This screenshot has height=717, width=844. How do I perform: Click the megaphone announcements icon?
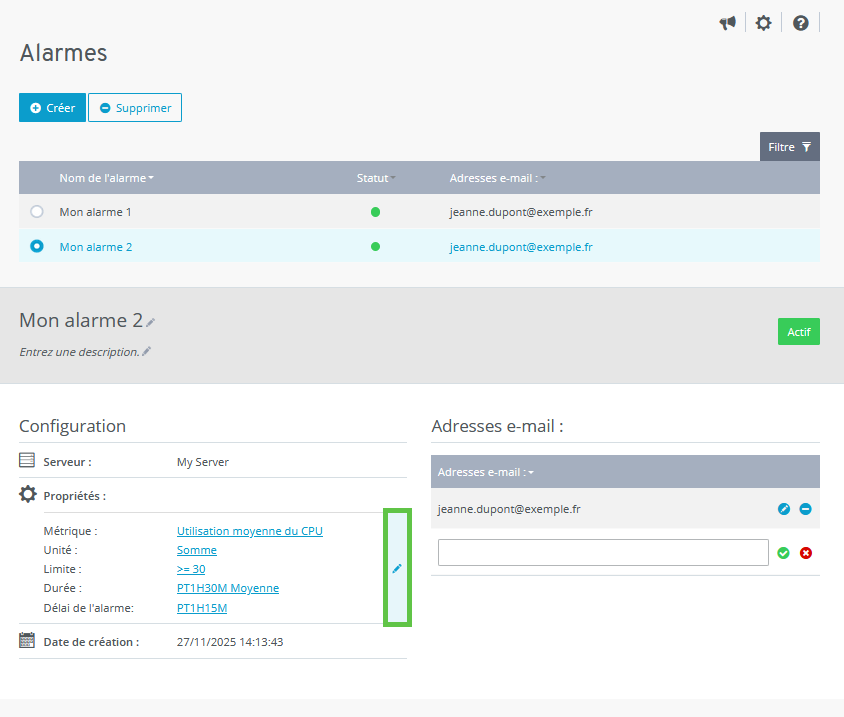click(x=727, y=23)
